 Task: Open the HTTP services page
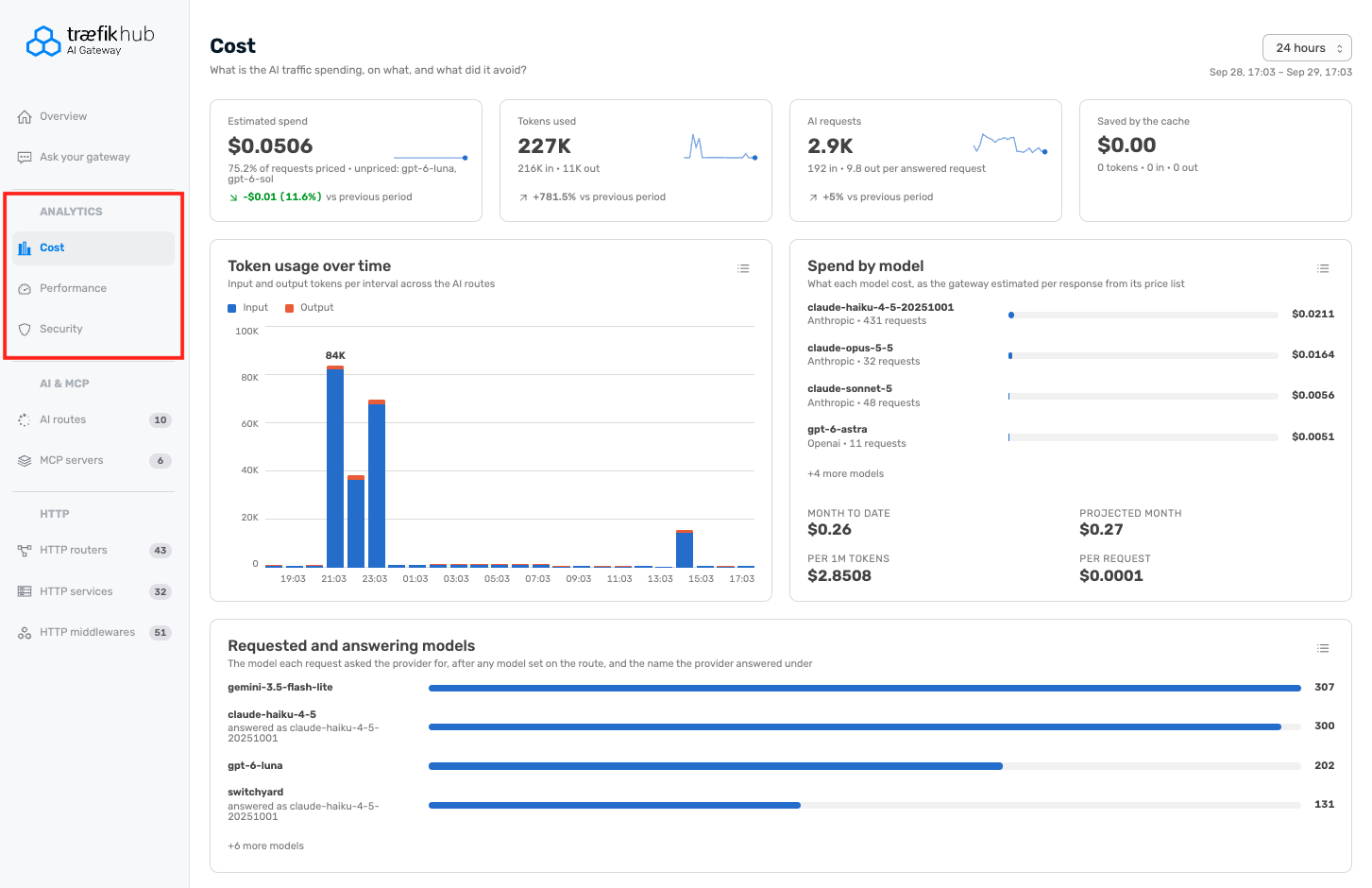pos(93,592)
